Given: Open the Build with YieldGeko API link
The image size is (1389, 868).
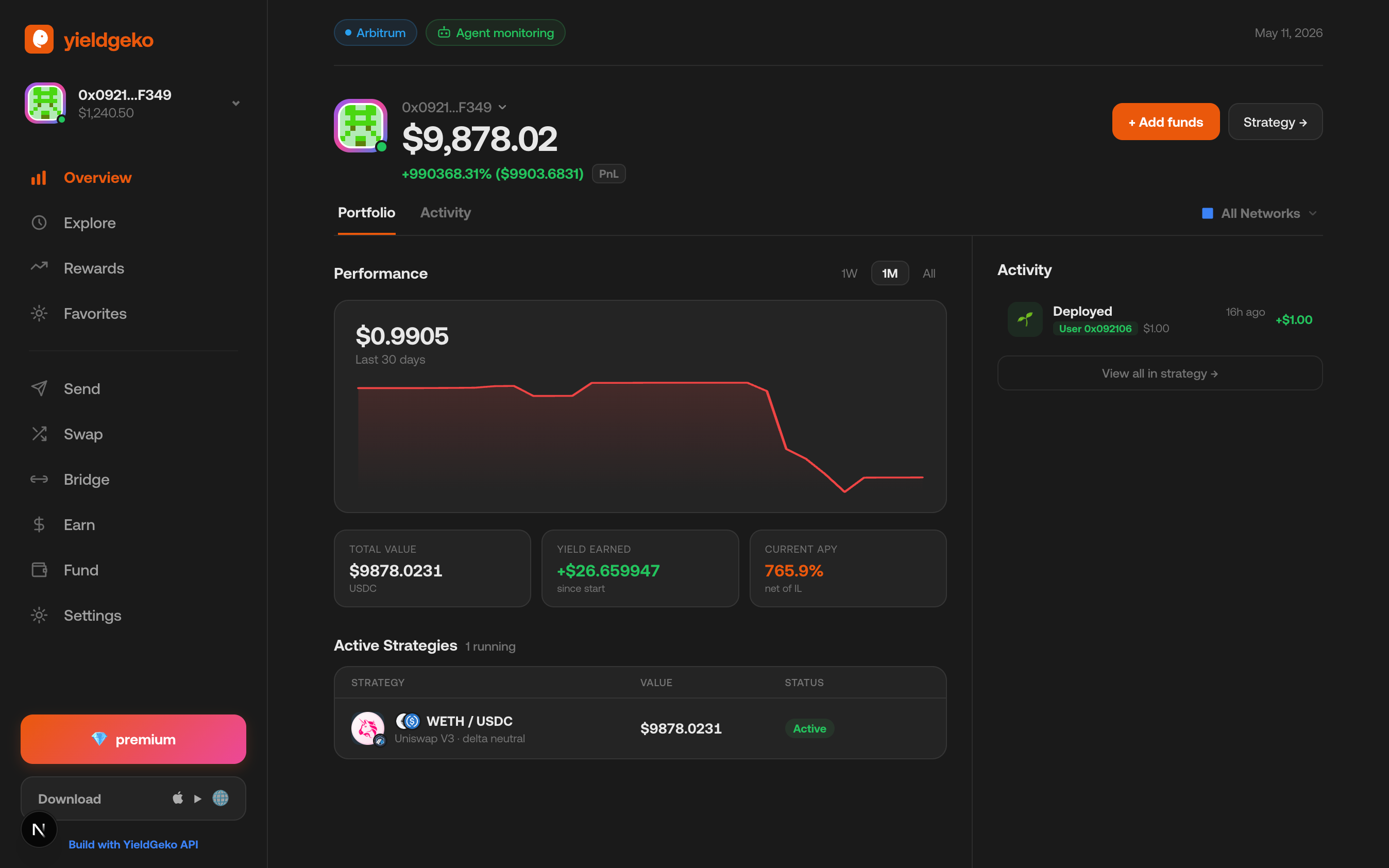Looking at the screenshot, I should tap(133, 844).
